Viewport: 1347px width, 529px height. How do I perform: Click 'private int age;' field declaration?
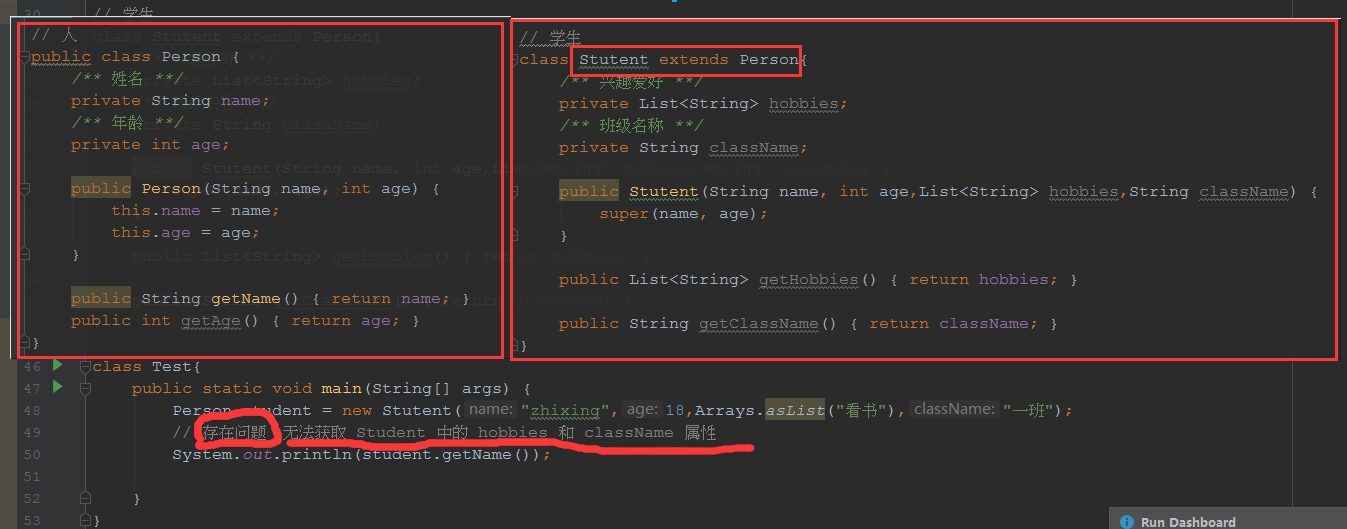pyautogui.click(x=150, y=144)
